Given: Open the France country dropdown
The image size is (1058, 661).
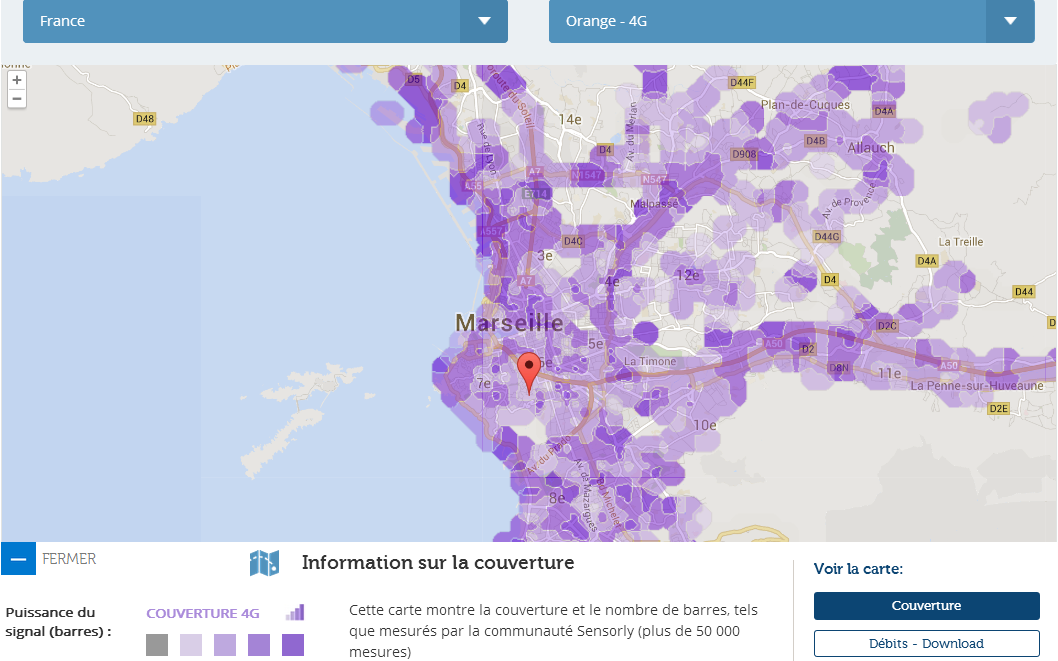Looking at the screenshot, I should (x=265, y=21).
